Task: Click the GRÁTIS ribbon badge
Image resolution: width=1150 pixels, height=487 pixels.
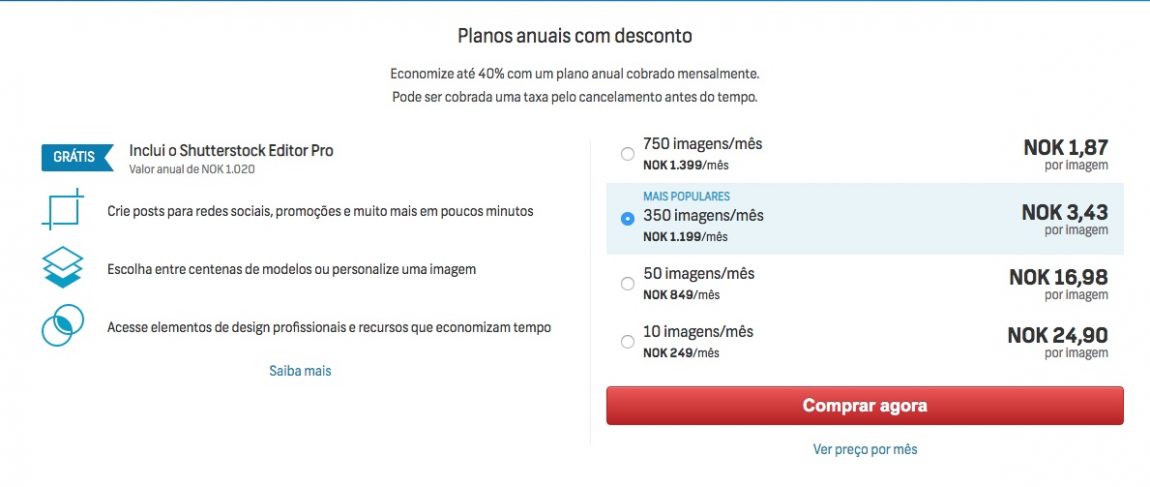Action: click(77, 157)
